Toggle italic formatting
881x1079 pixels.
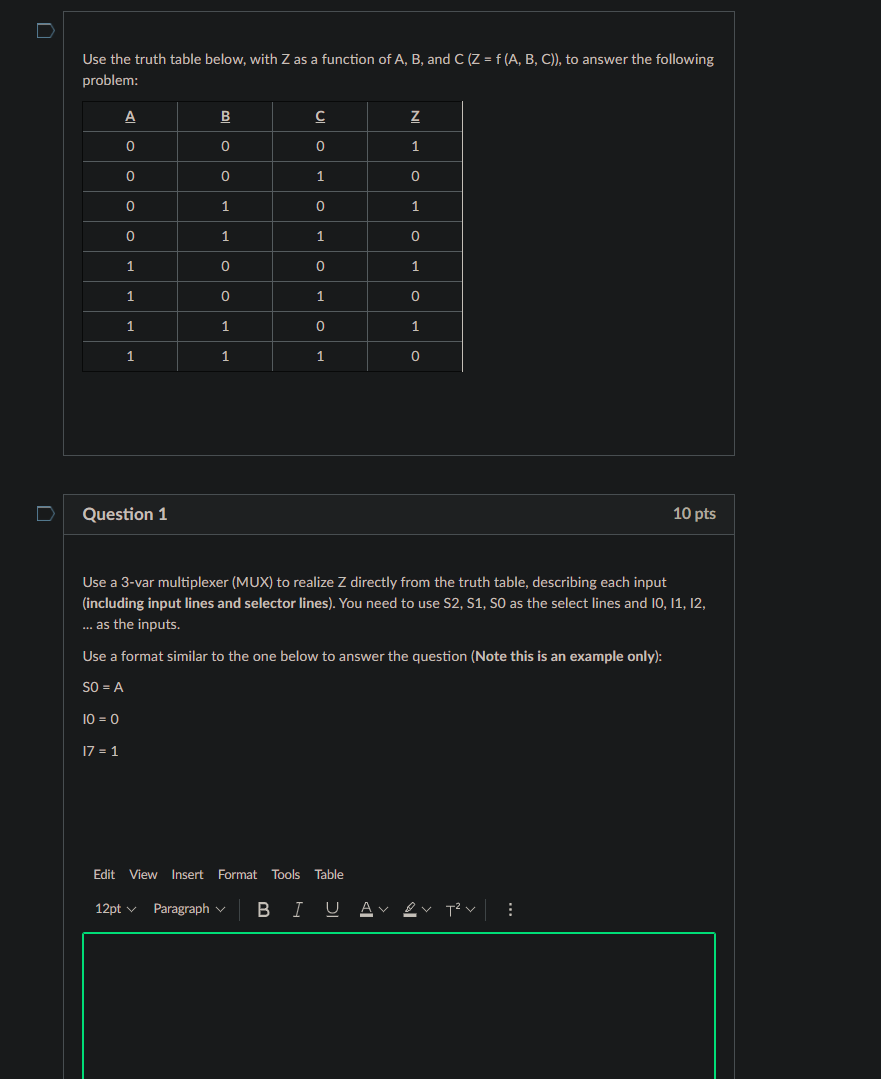297,909
